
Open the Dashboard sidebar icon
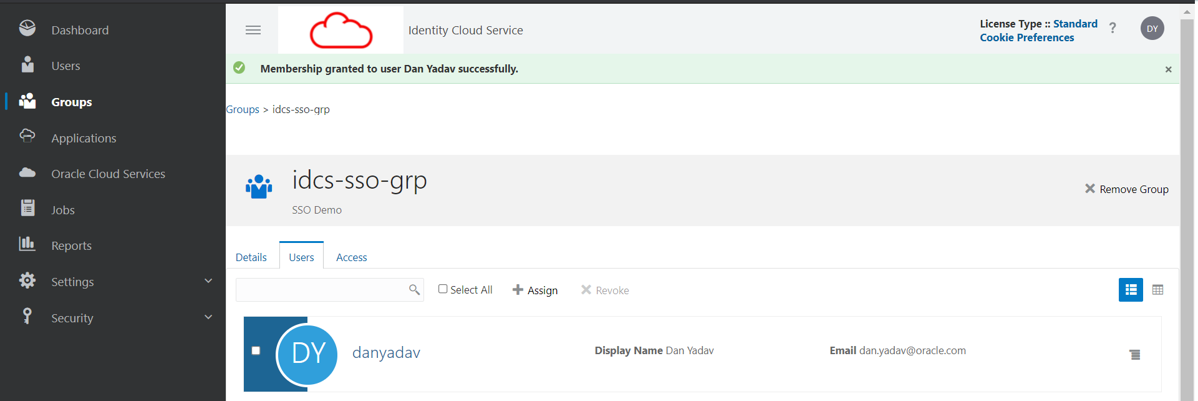pyautogui.click(x=28, y=29)
